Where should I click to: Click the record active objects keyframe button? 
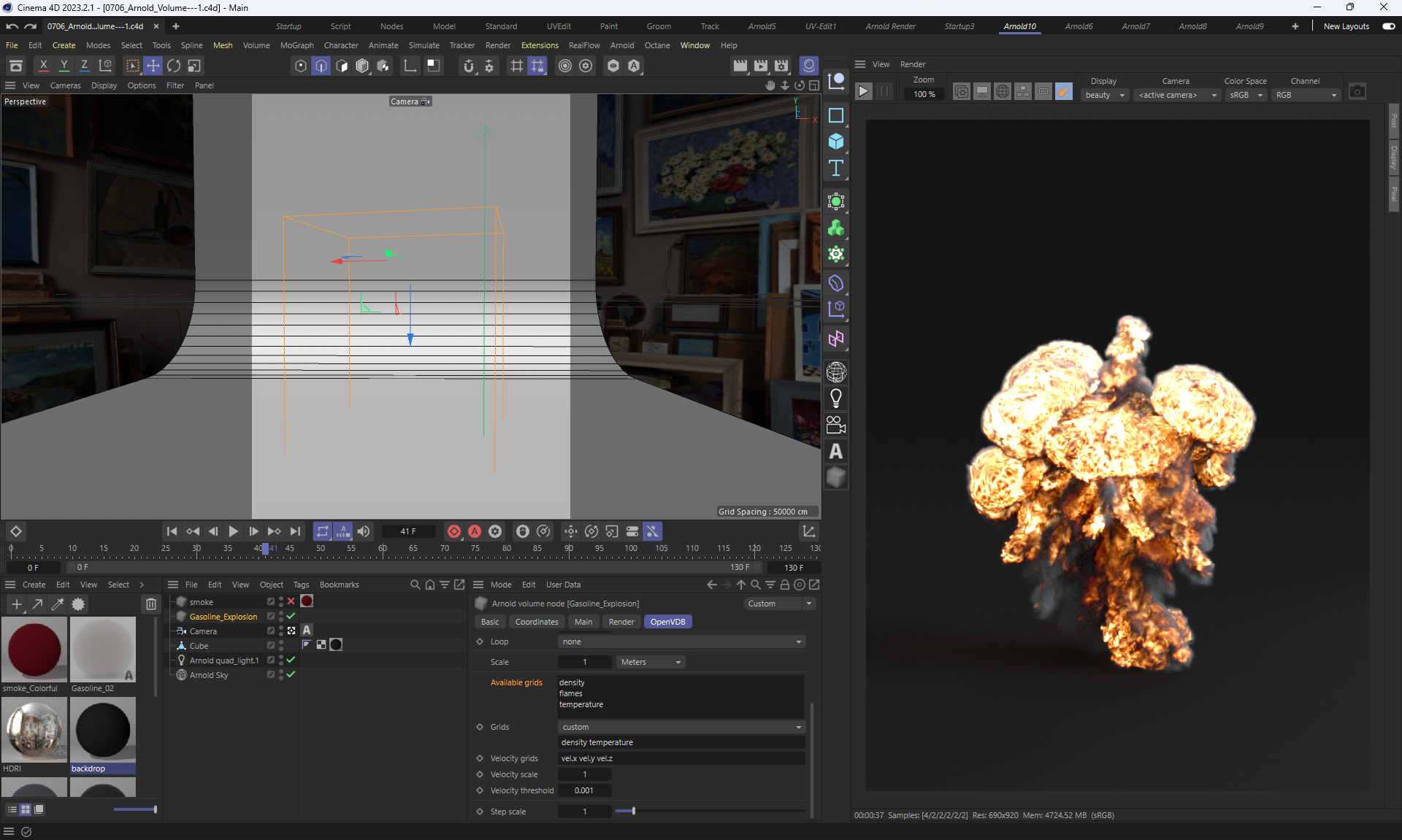[453, 531]
